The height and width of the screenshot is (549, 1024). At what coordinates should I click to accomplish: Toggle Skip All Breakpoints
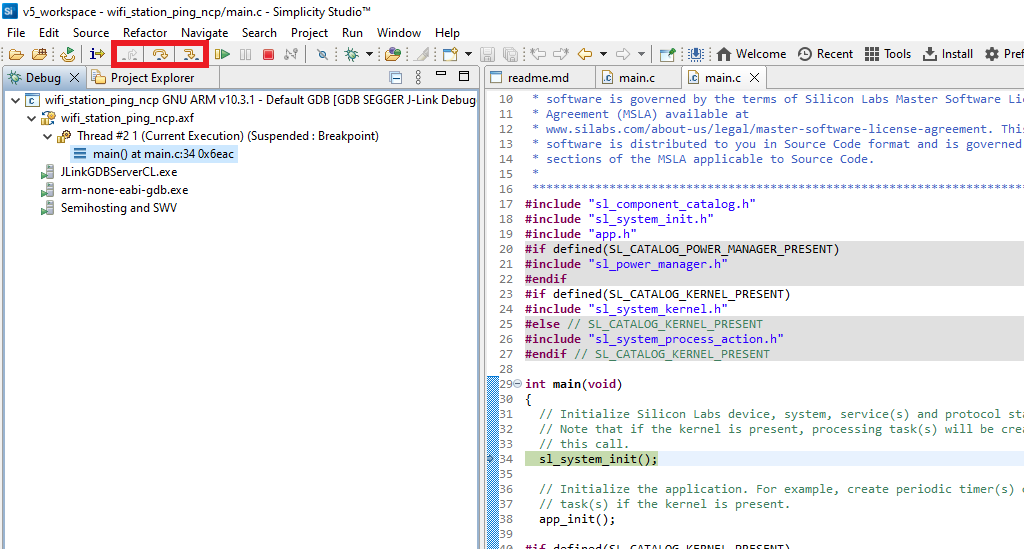pyautogui.click(x=322, y=54)
